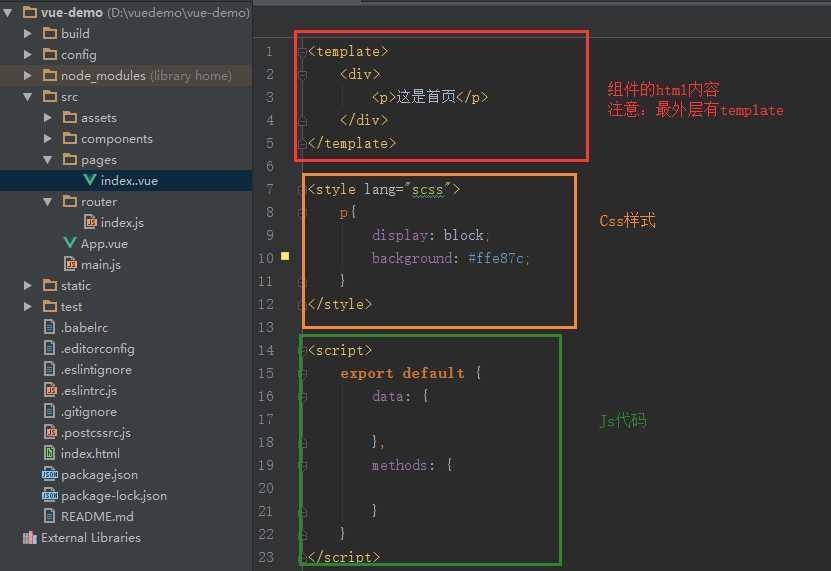
Task: Click the test folder icon
Action: (x=50, y=306)
